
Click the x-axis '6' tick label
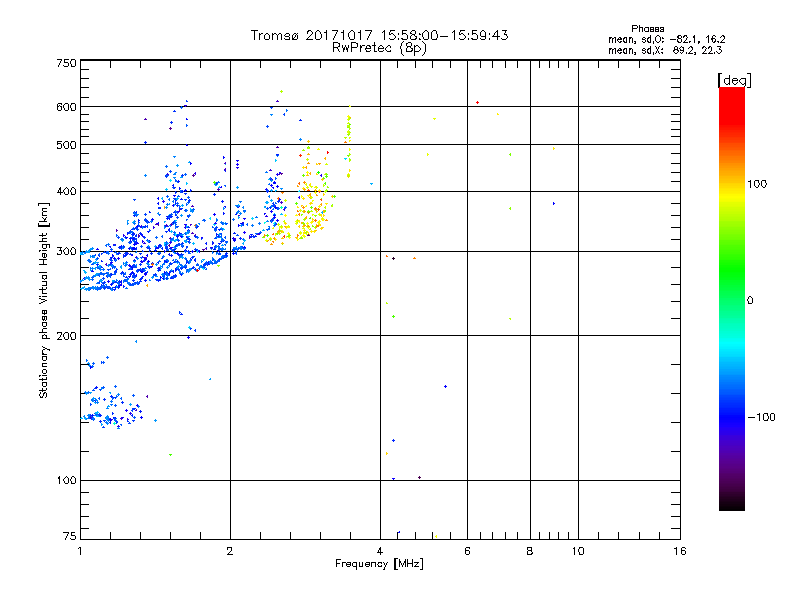pos(467,551)
